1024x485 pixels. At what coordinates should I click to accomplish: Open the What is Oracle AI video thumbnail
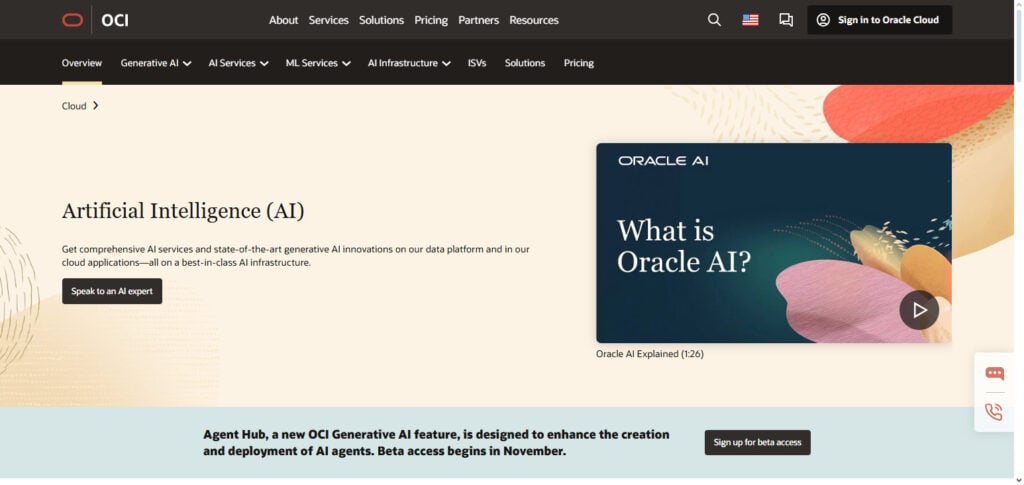point(774,243)
